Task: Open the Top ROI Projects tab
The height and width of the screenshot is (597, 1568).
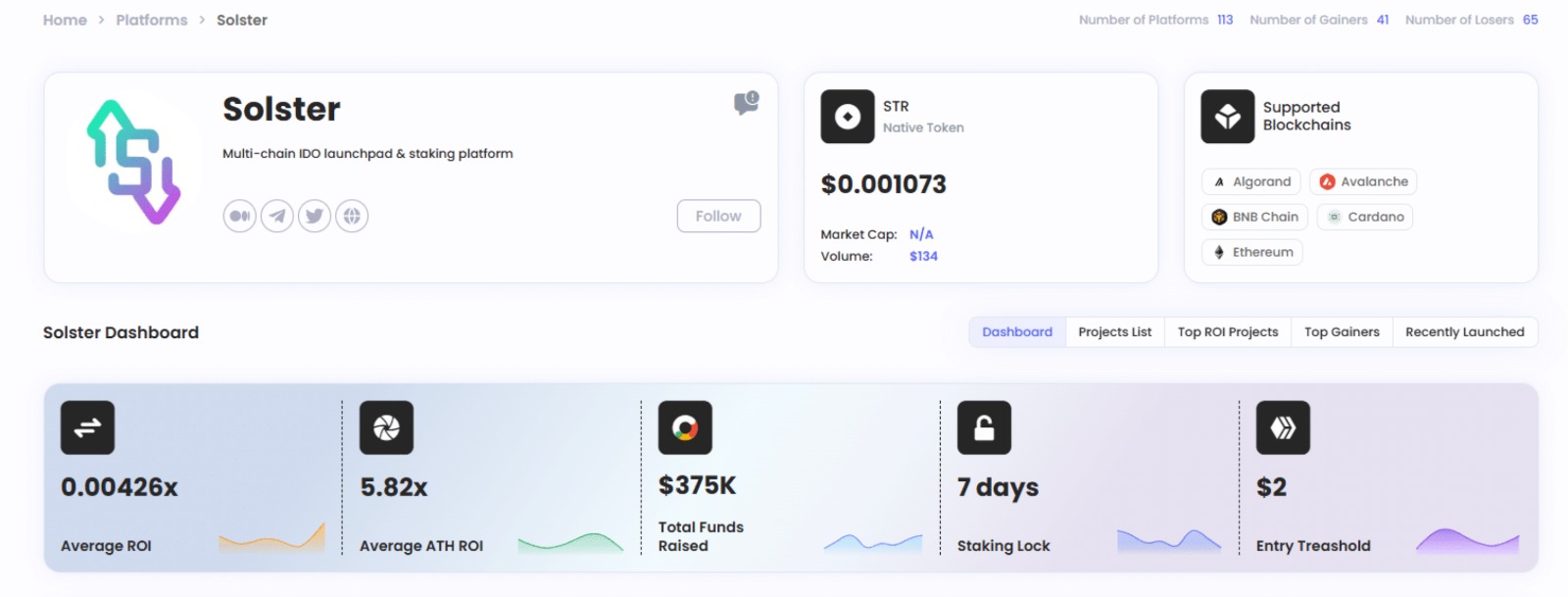Action: [1227, 332]
